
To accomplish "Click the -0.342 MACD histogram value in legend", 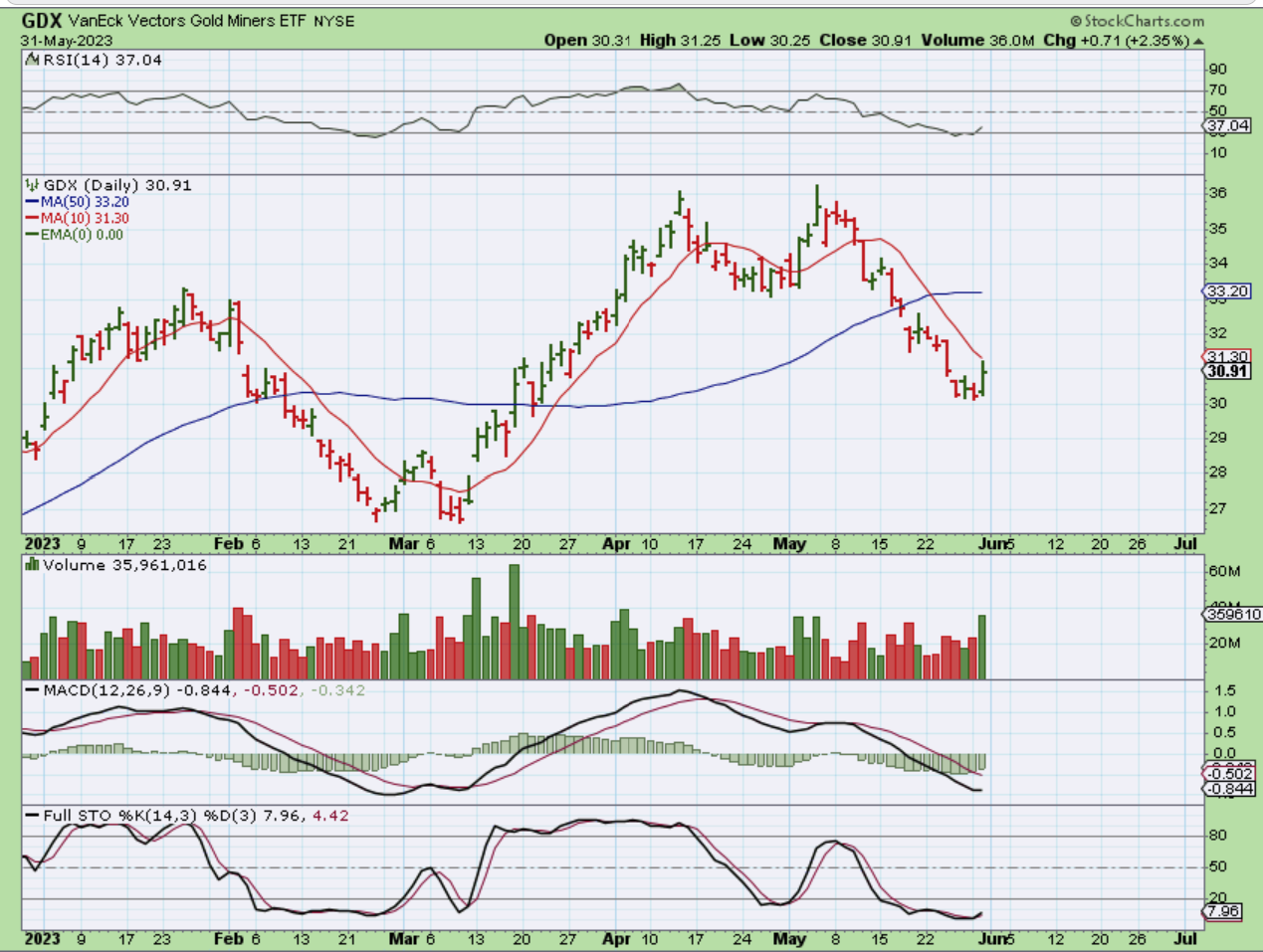I will pos(337,690).
